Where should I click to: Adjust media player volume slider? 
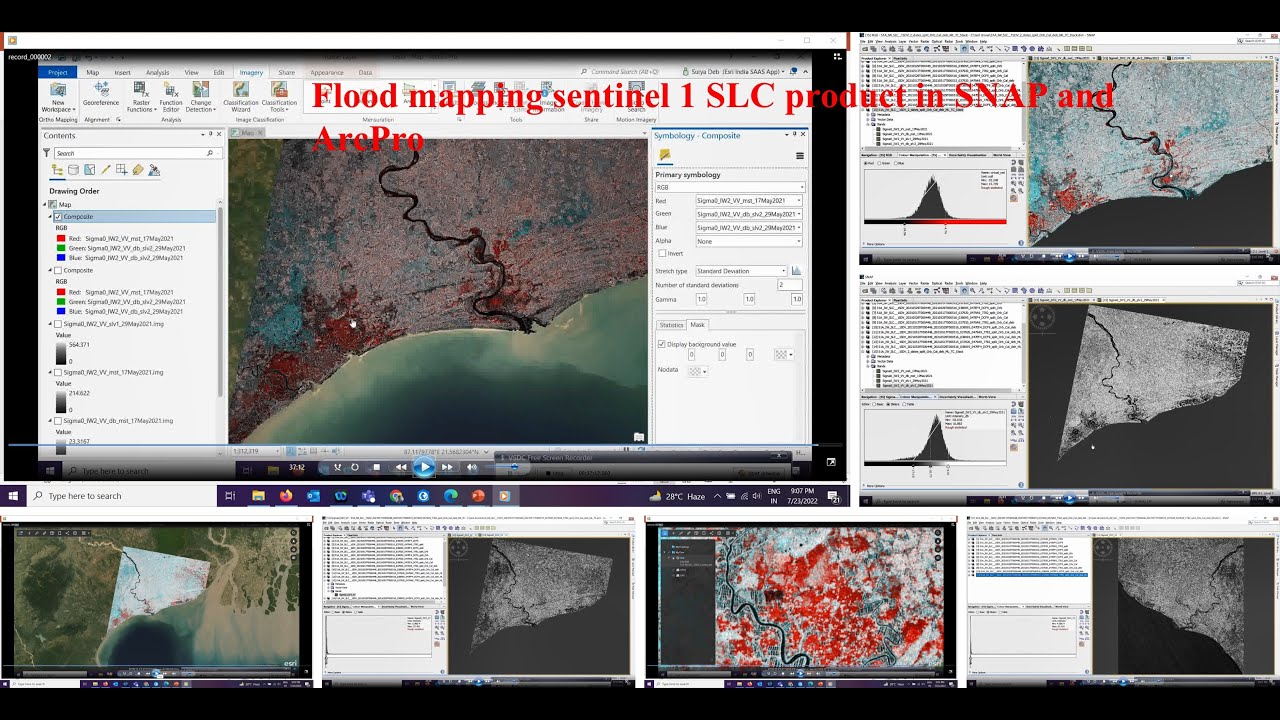pos(513,467)
